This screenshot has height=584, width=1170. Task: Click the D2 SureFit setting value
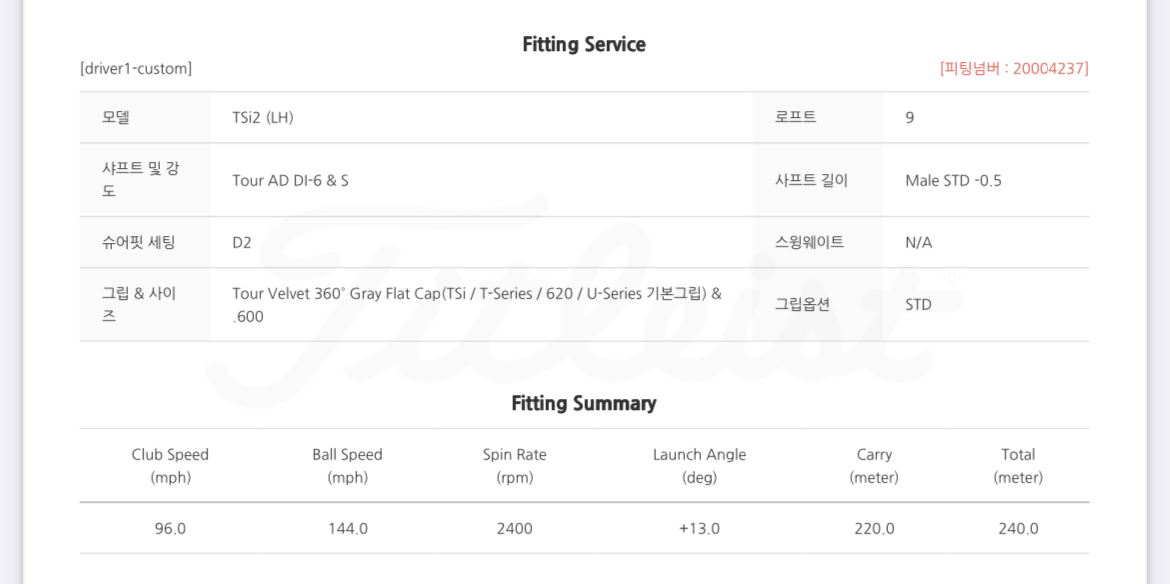[x=242, y=243]
